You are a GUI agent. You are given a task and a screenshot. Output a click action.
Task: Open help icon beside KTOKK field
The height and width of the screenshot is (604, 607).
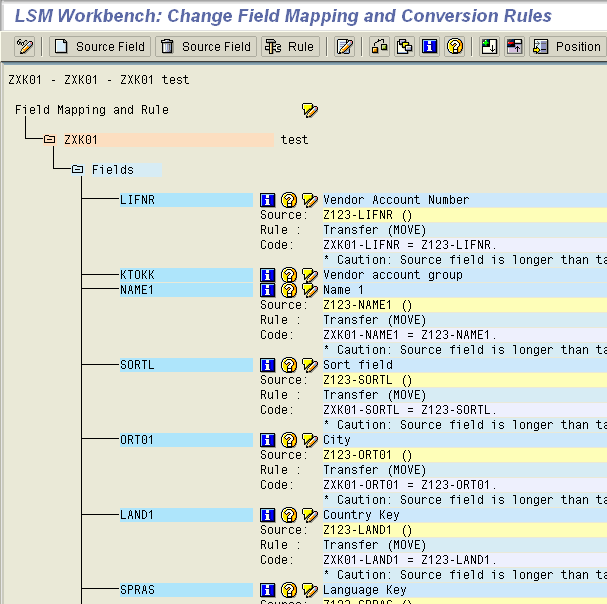click(289, 275)
